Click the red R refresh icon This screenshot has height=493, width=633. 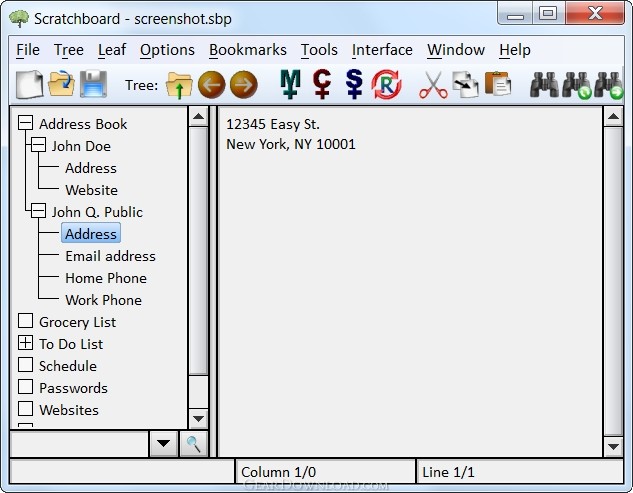click(386, 85)
